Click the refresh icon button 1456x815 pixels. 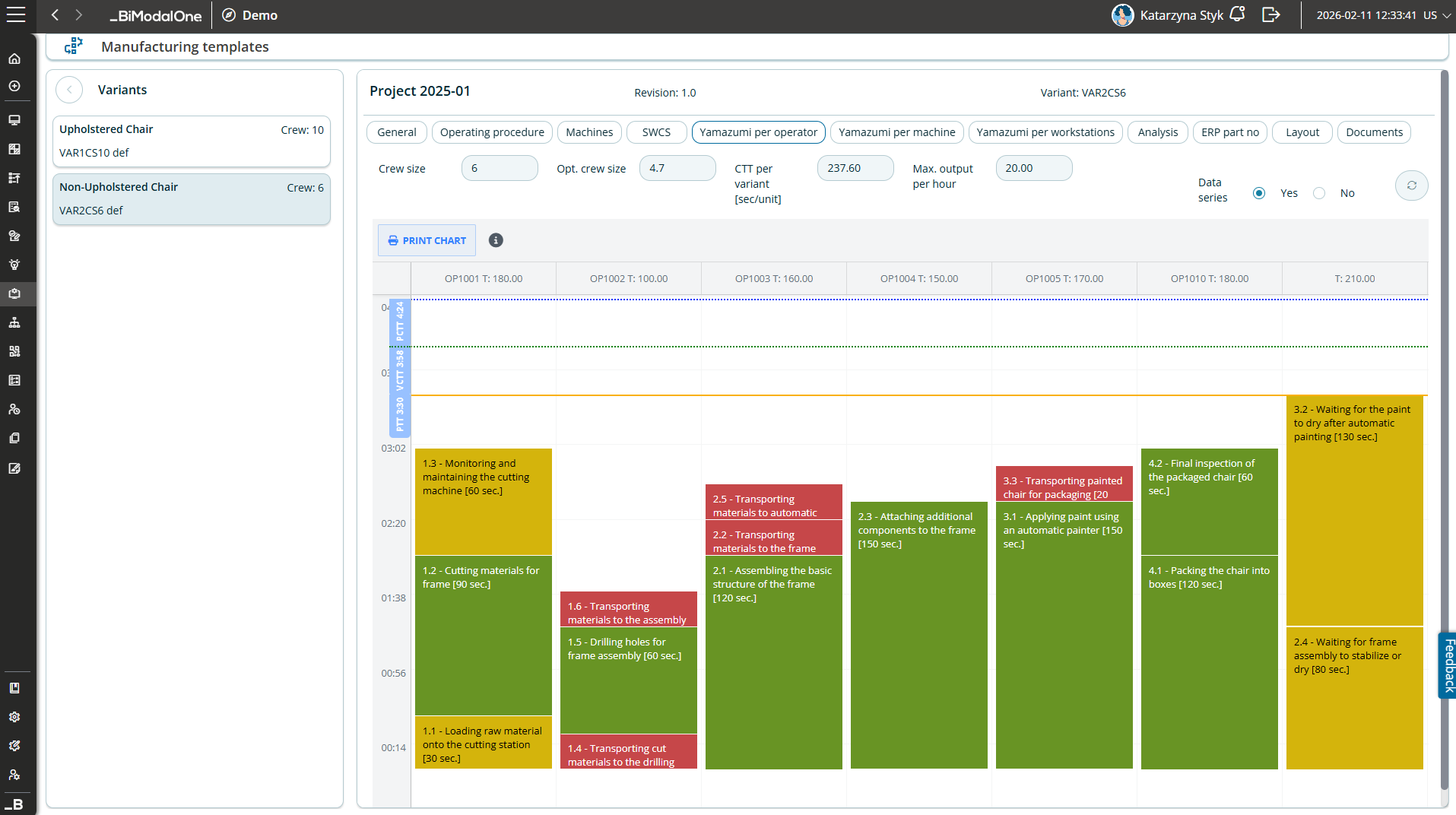point(1411,186)
